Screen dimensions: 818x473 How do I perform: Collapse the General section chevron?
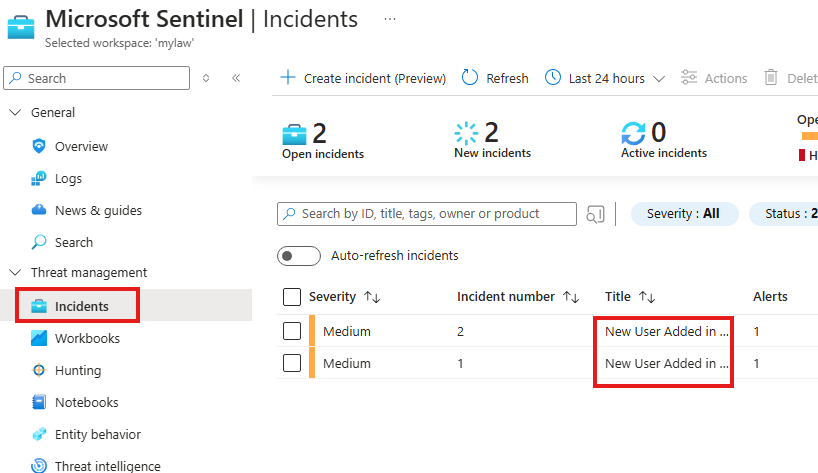pyautogui.click(x=16, y=112)
